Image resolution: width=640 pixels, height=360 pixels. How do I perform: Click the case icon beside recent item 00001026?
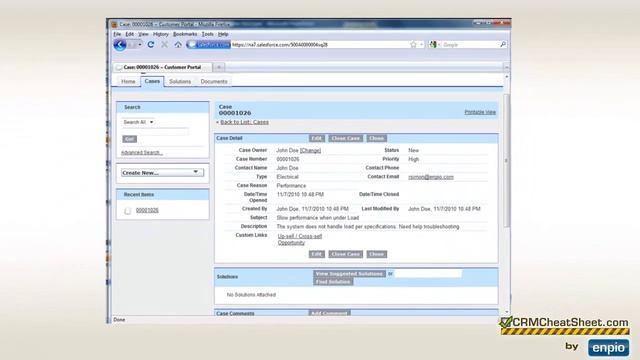click(x=128, y=211)
